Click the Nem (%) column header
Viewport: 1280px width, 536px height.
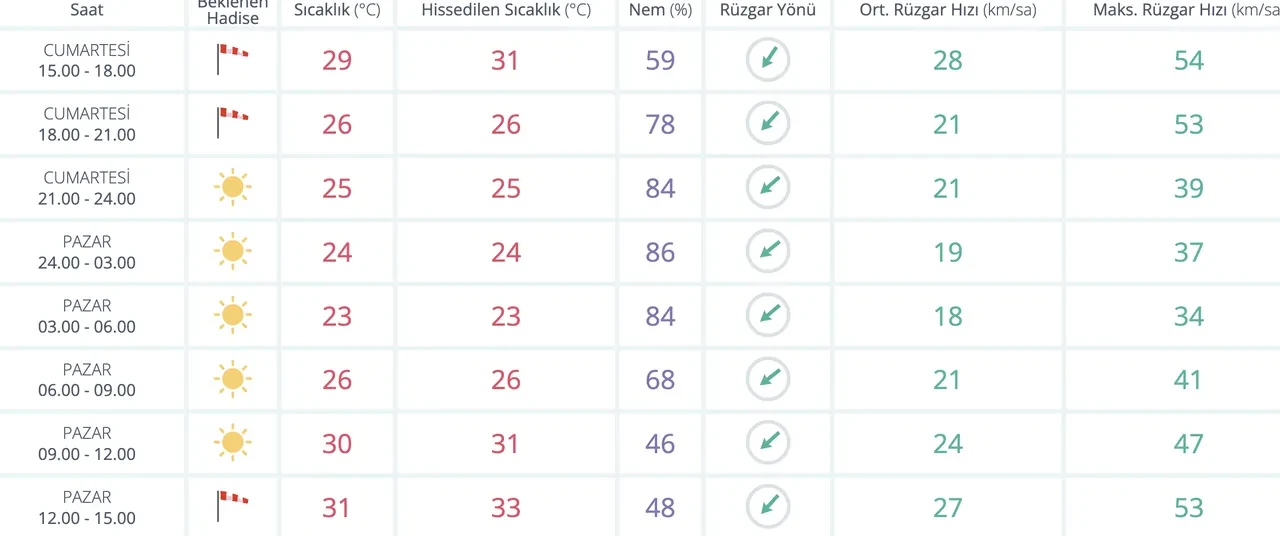tap(660, 11)
